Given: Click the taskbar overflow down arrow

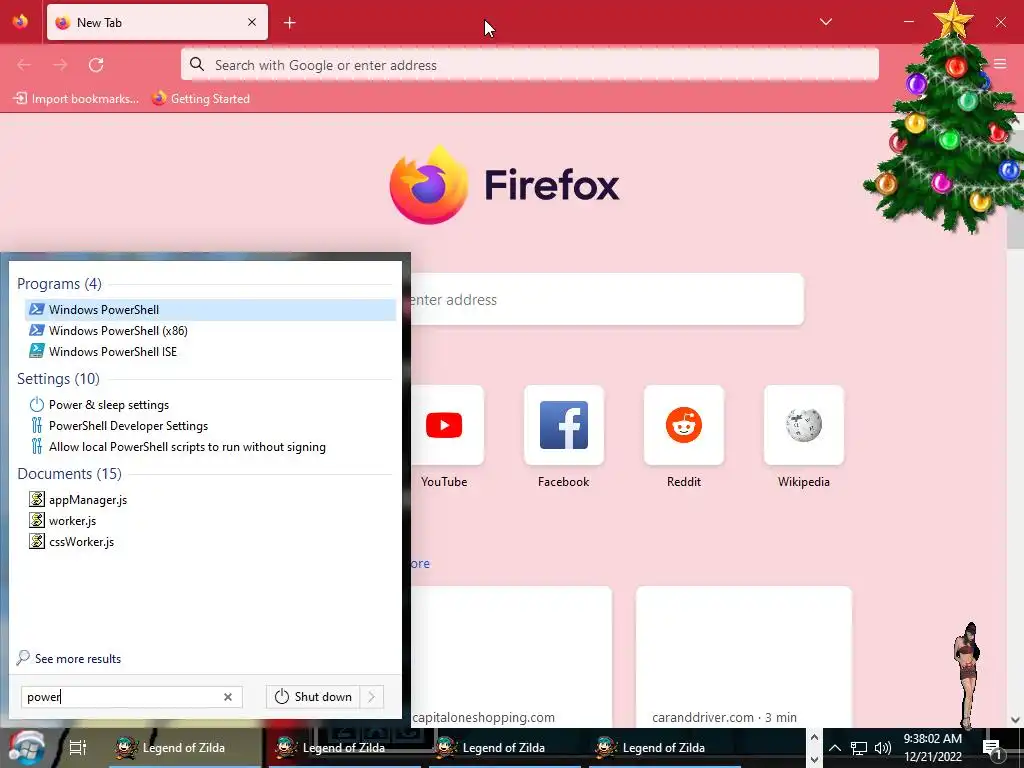Looking at the screenshot, I should point(814,759).
